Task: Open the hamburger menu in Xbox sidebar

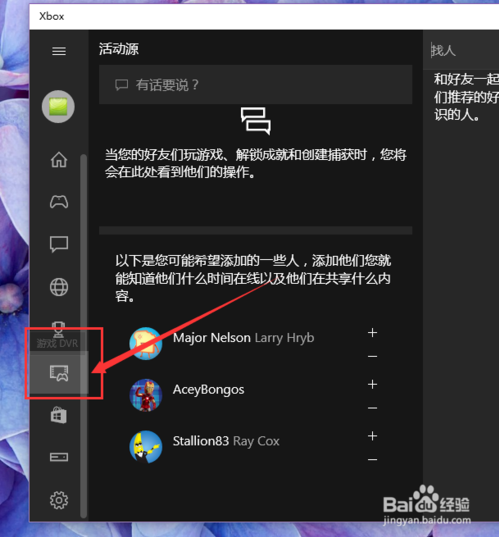Action: (x=59, y=51)
